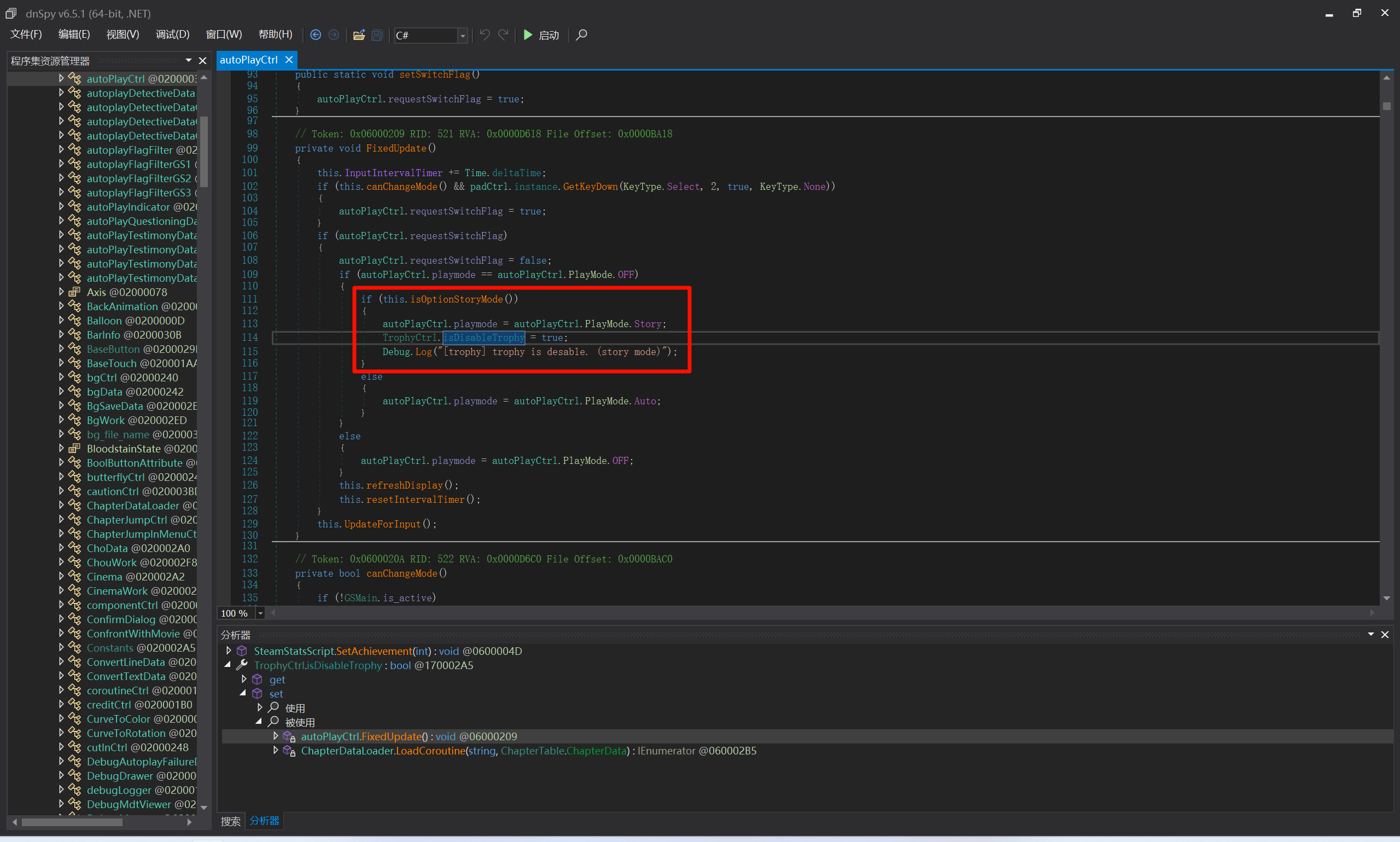This screenshot has width=1400, height=842.
Task: Click the save all disk icon
Action: pos(377,35)
